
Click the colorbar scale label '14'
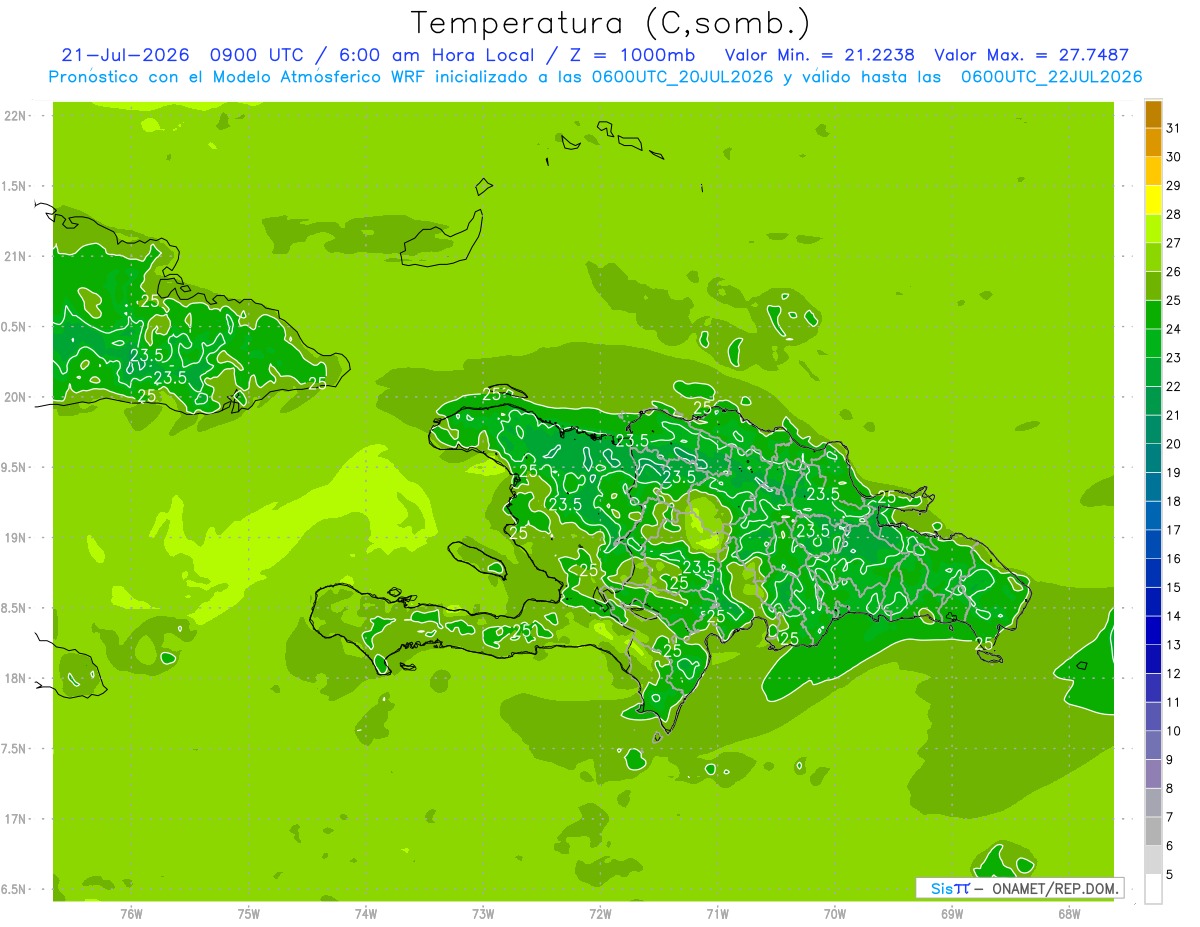[1174, 616]
